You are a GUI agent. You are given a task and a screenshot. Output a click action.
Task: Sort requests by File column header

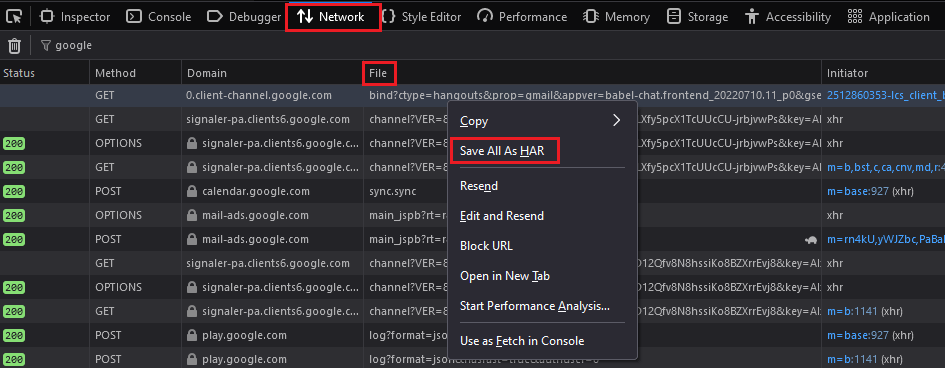(378, 73)
